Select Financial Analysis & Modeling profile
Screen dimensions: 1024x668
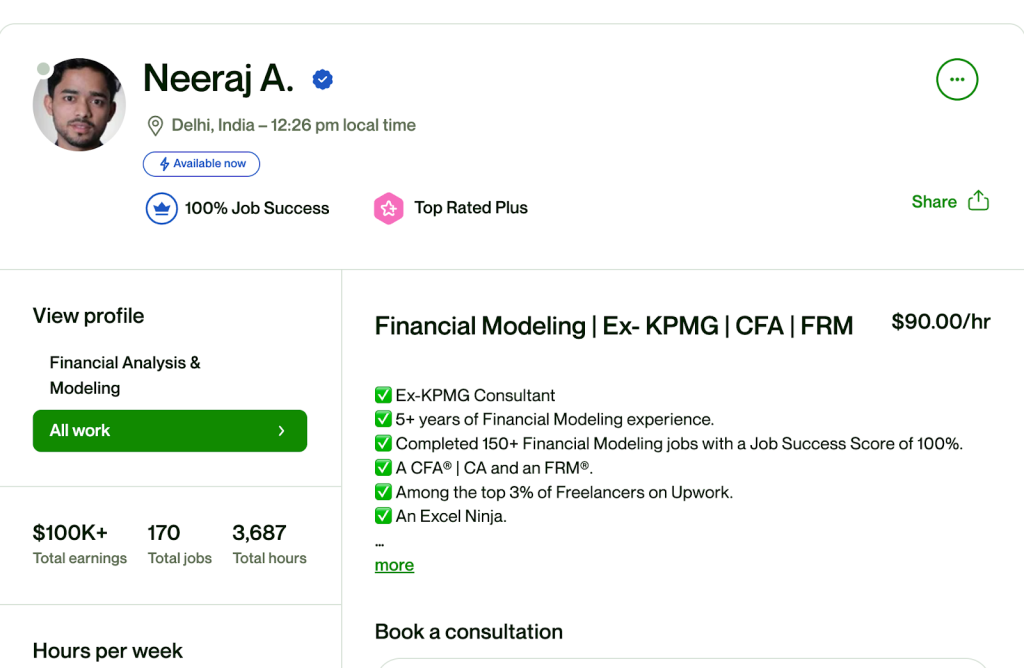pyautogui.click(x=125, y=375)
